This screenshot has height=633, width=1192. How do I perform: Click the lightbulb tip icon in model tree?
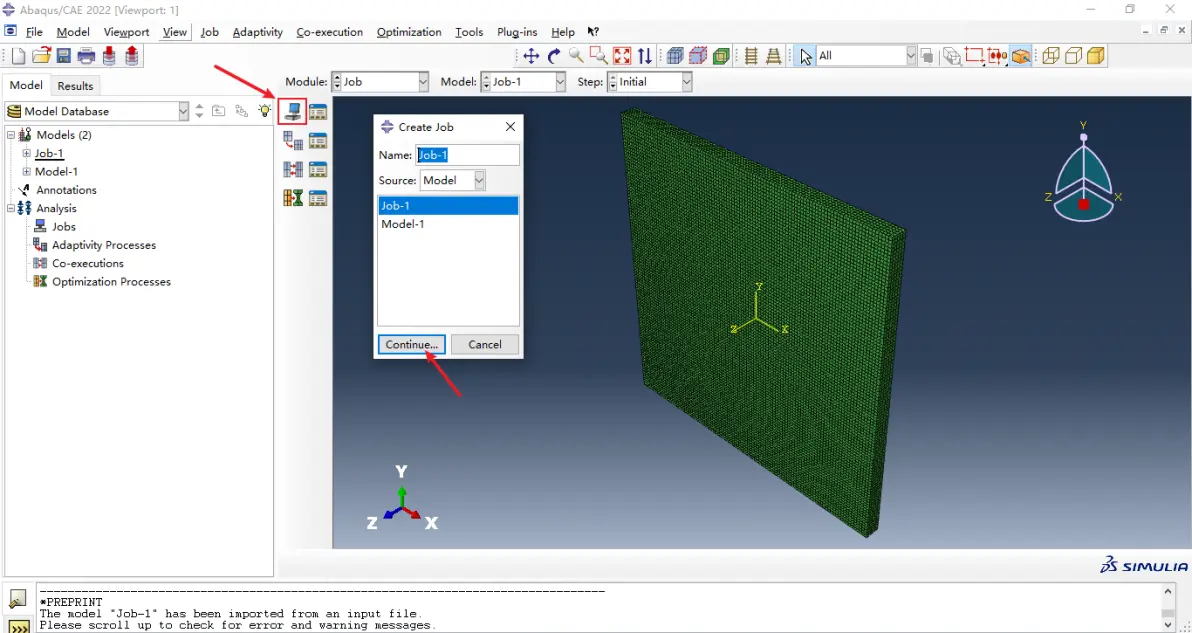point(264,111)
